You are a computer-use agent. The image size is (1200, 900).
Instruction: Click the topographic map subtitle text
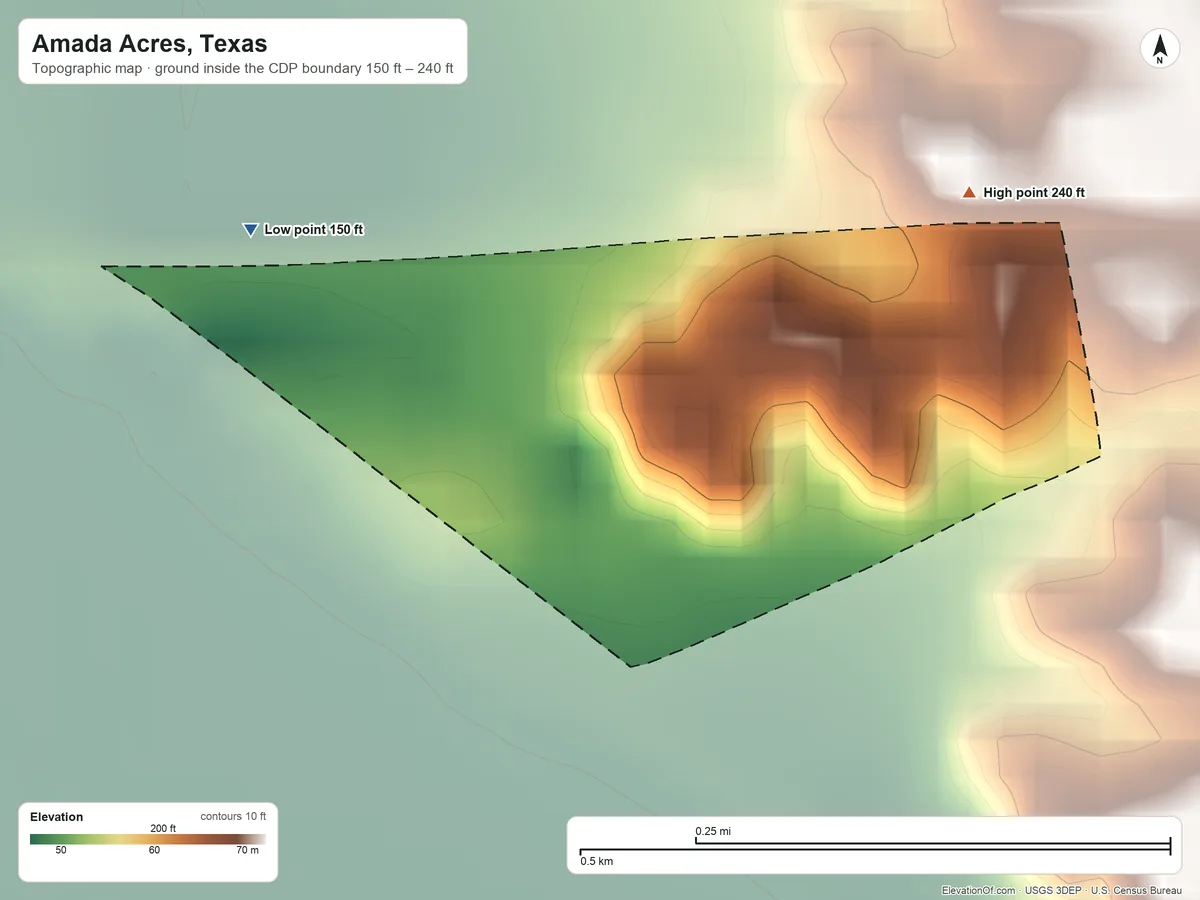pos(243,70)
